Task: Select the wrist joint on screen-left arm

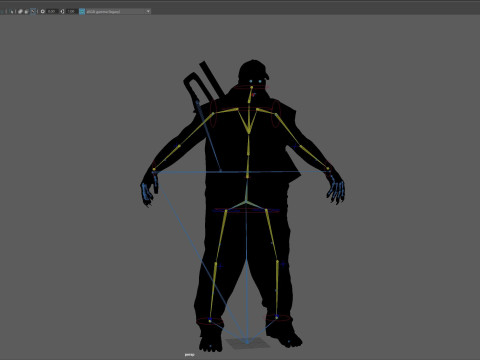Action: pyautogui.click(x=154, y=169)
